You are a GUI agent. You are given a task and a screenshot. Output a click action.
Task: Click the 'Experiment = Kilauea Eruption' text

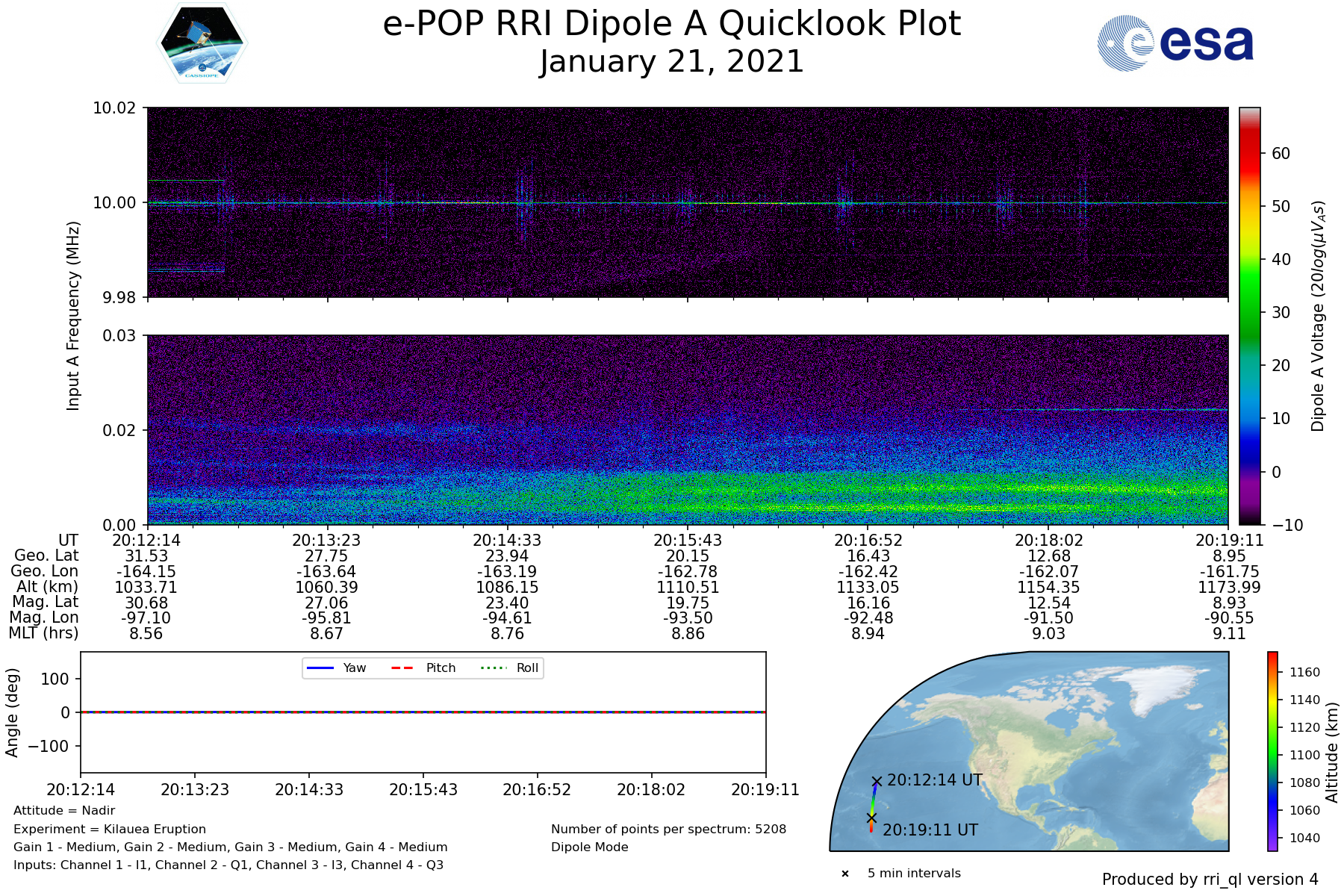(x=110, y=829)
